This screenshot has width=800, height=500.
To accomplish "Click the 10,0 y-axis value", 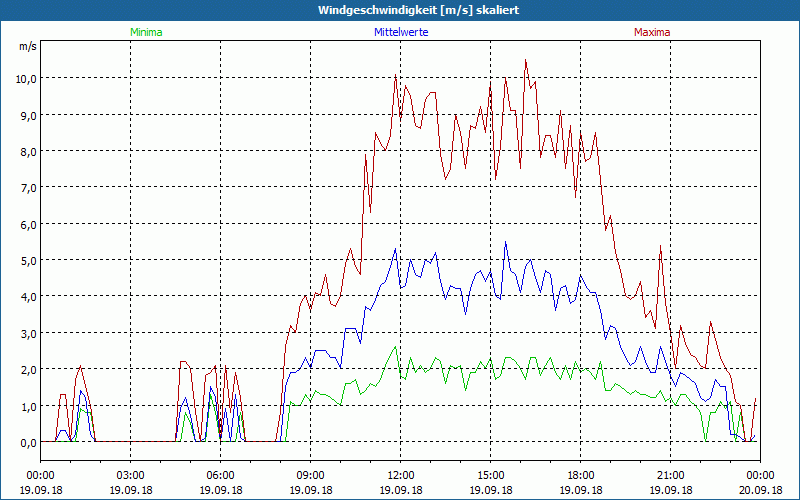I will pos(27,79).
